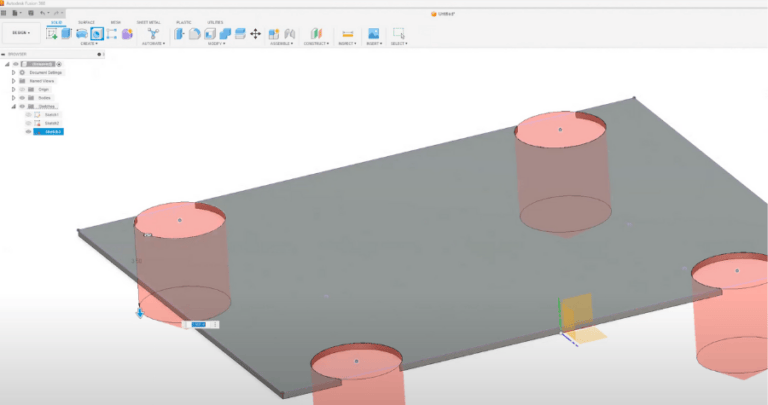768x405 pixels.
Task: Click the Move/Copy arrows icon
Action: (255, 33)
